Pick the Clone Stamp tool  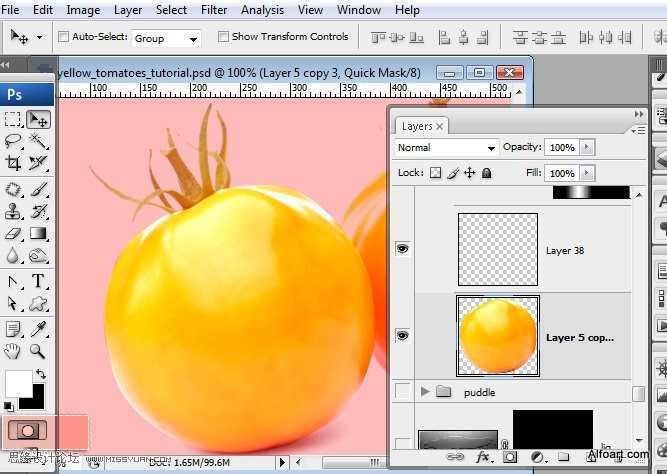click(13, 211)
